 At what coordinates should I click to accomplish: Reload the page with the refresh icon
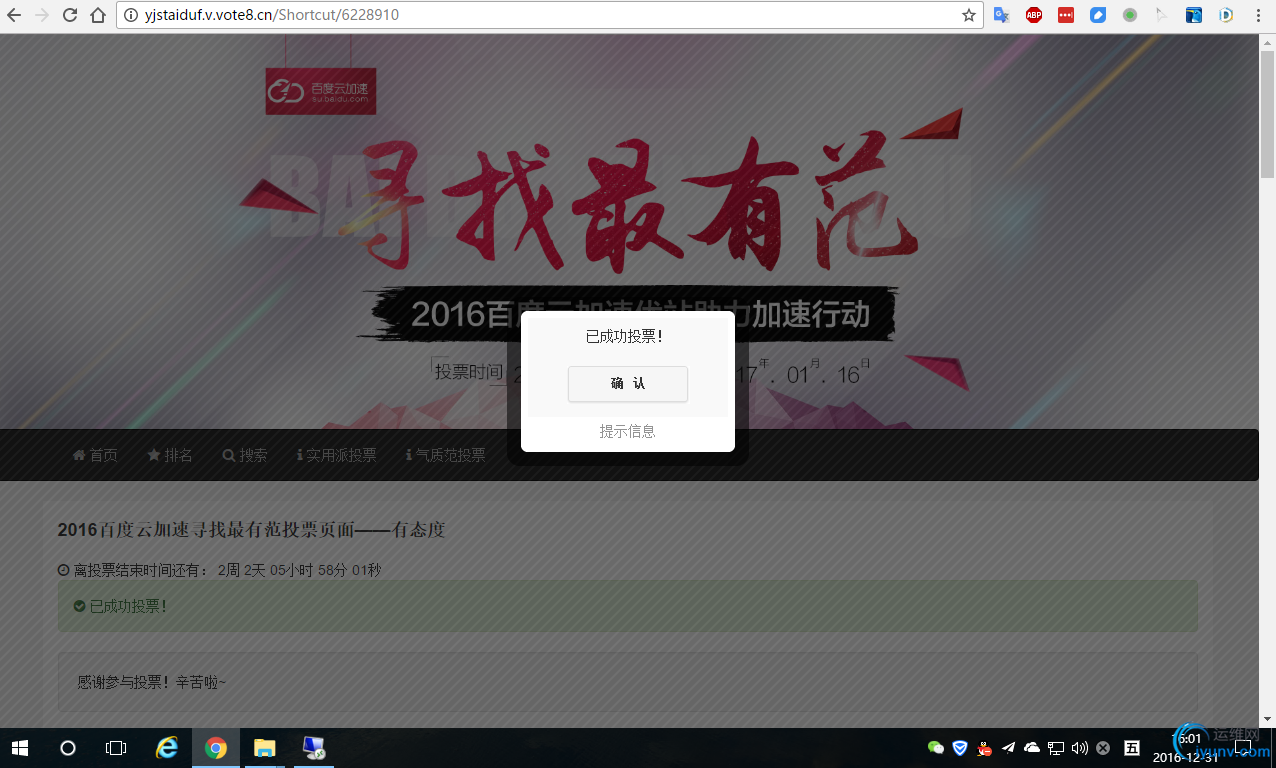pyautogui.click(x=68, y=15)
